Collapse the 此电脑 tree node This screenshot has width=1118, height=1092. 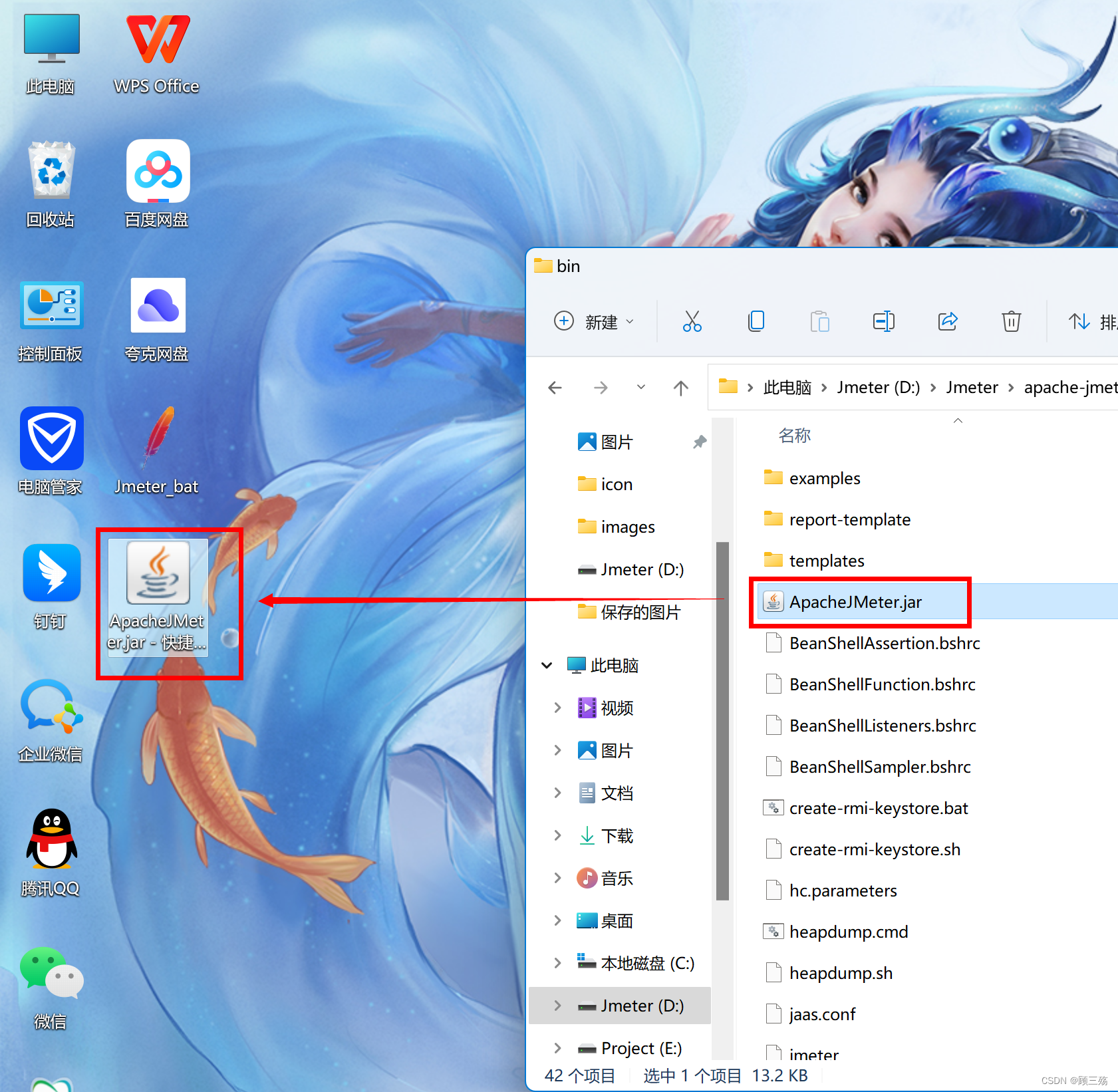(547, 665)
